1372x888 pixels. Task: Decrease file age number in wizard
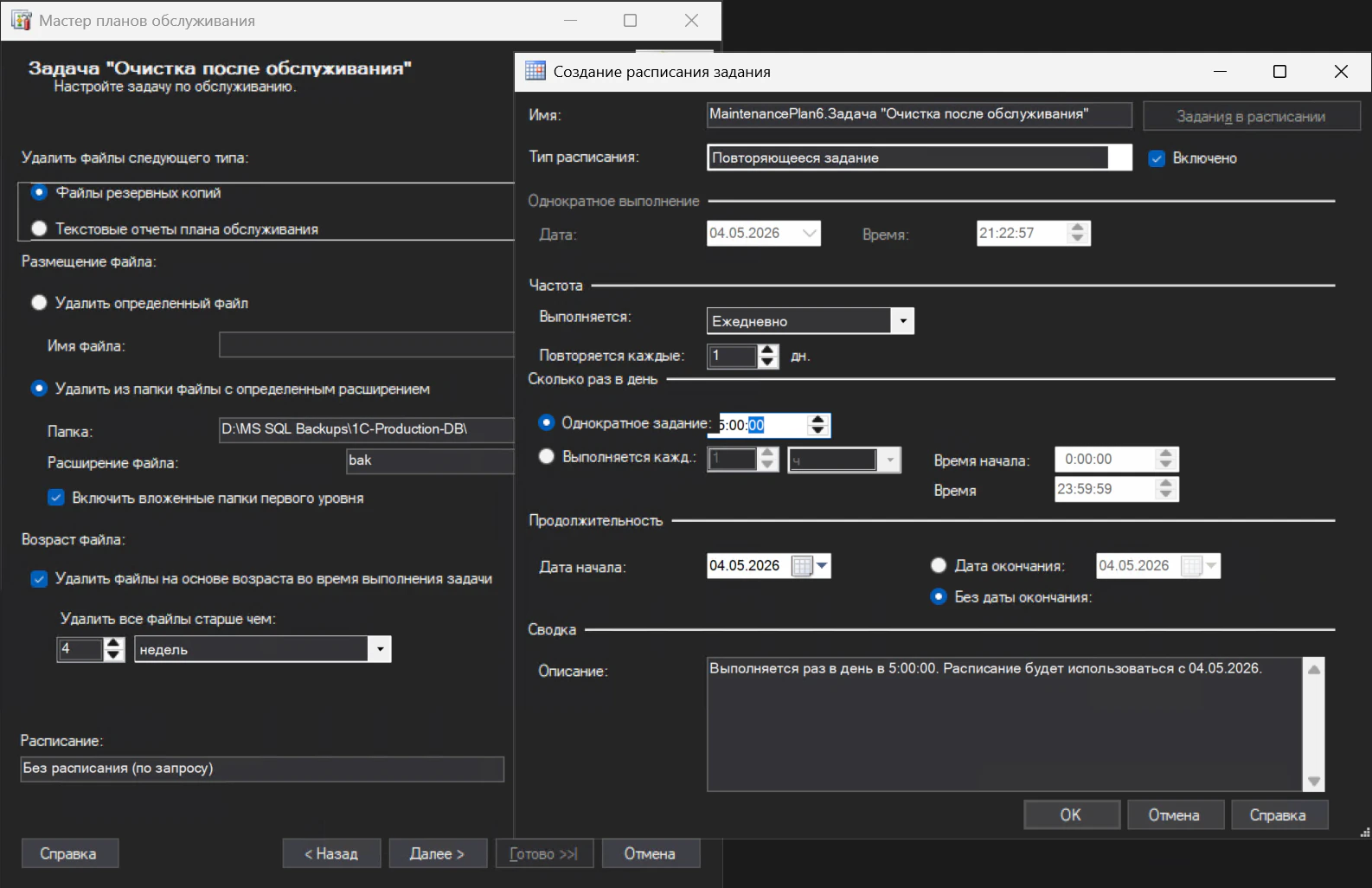(x=114, y=655)
